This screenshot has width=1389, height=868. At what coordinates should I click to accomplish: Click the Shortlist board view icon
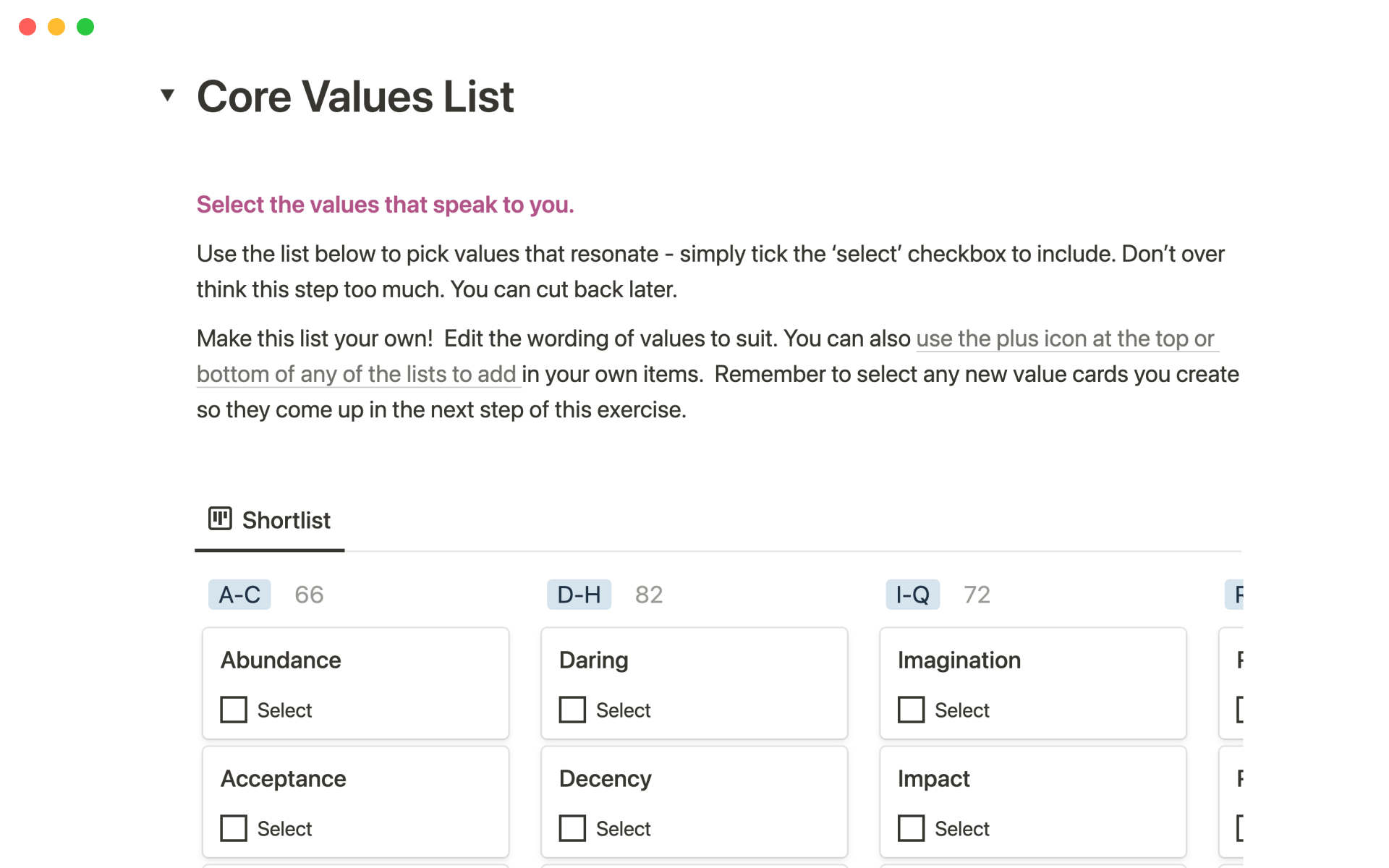[220, 519]
